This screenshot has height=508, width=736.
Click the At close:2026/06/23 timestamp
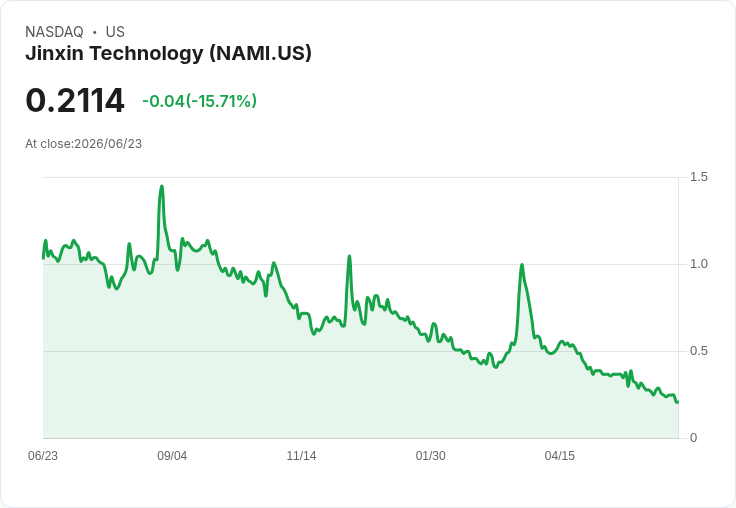tap(84, 144)
